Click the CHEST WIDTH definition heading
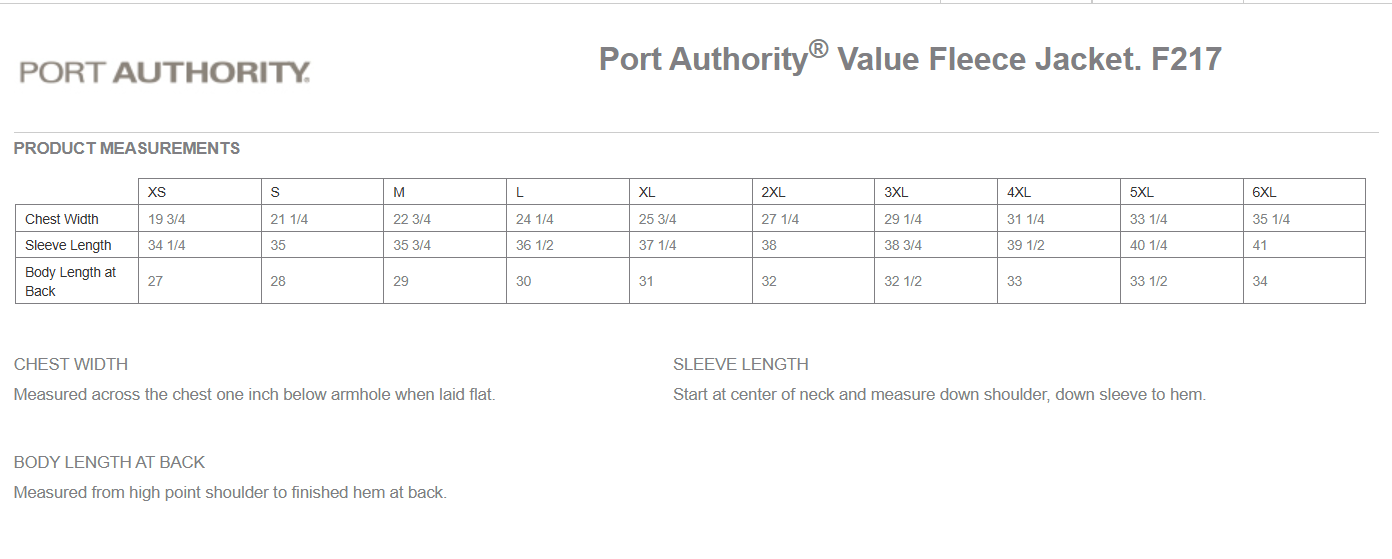This screenshot has width=1392, height=559. coord(71,364)
